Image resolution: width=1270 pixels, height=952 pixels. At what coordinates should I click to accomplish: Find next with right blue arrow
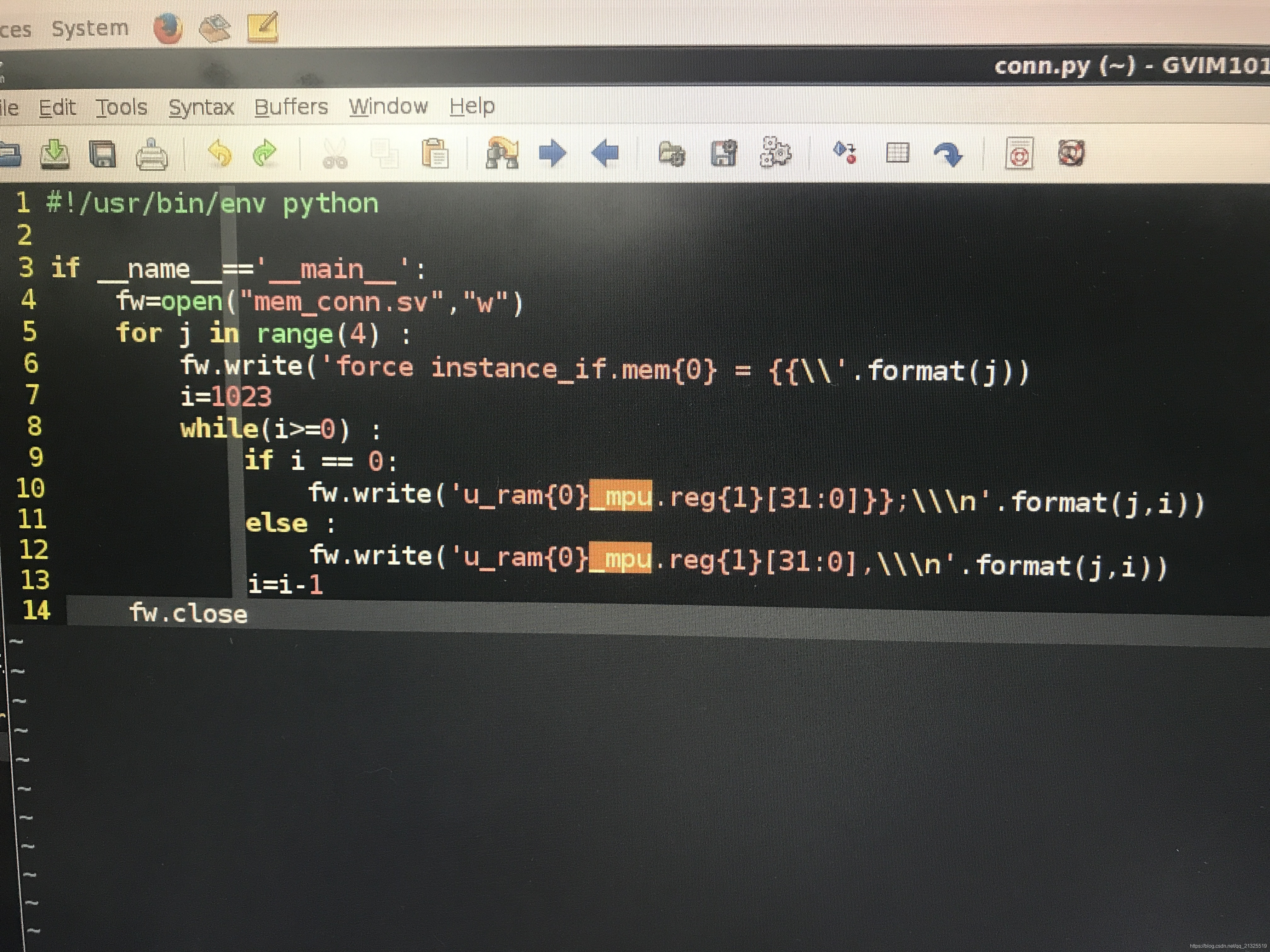click(x=552, y=153)
